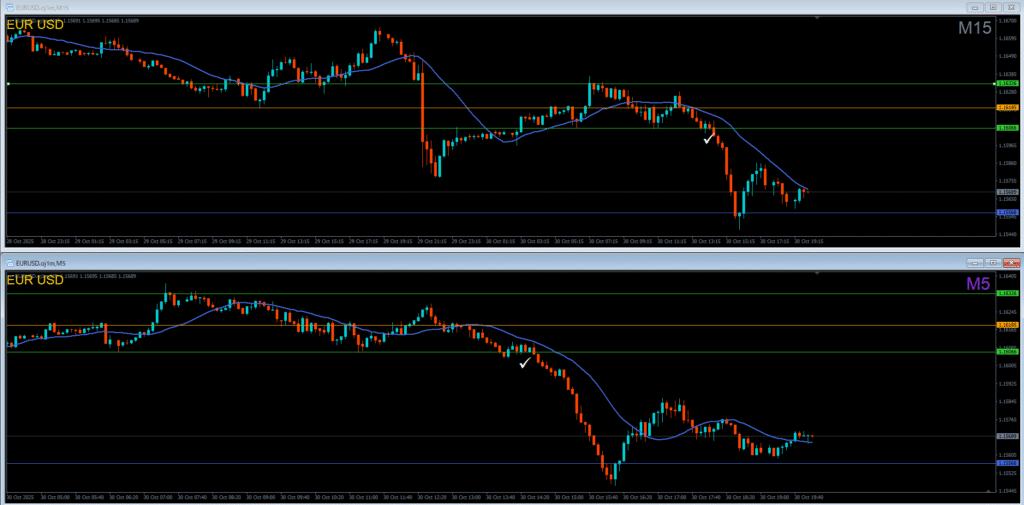Select the blue price level label on M15
1024x505 pixels.
(1007, 213)
